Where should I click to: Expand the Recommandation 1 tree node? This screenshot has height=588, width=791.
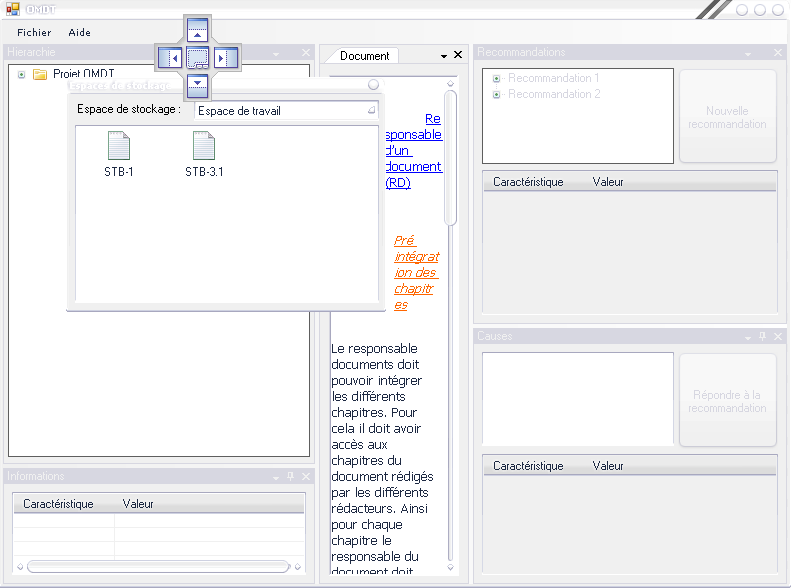[496, 78]
